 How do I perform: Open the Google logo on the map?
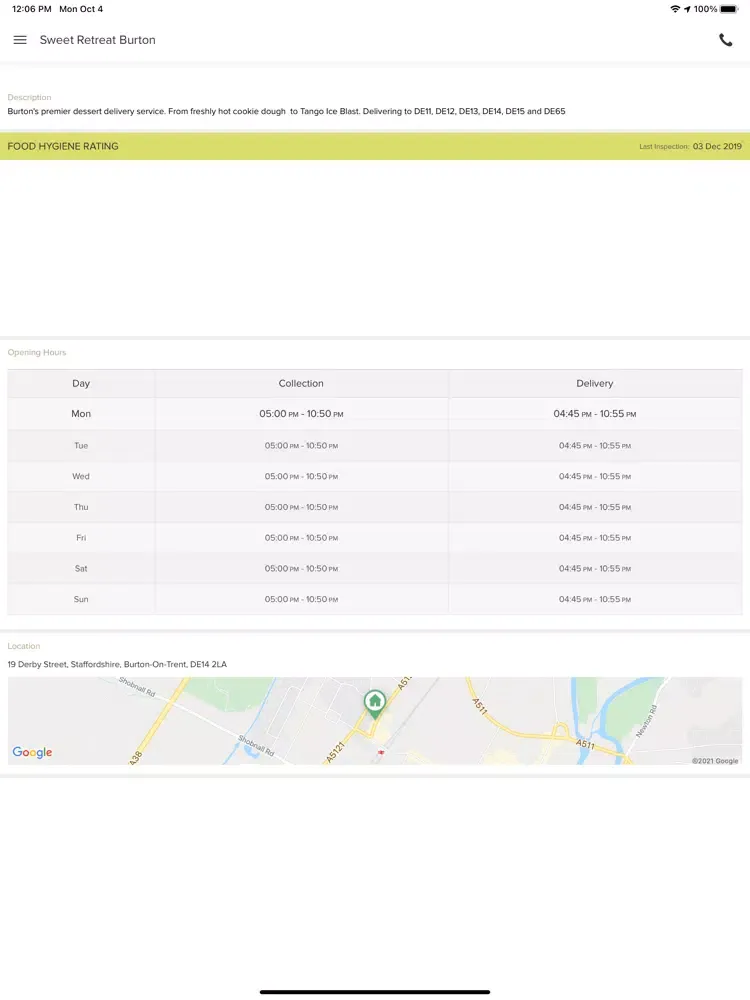click(32, 753)
